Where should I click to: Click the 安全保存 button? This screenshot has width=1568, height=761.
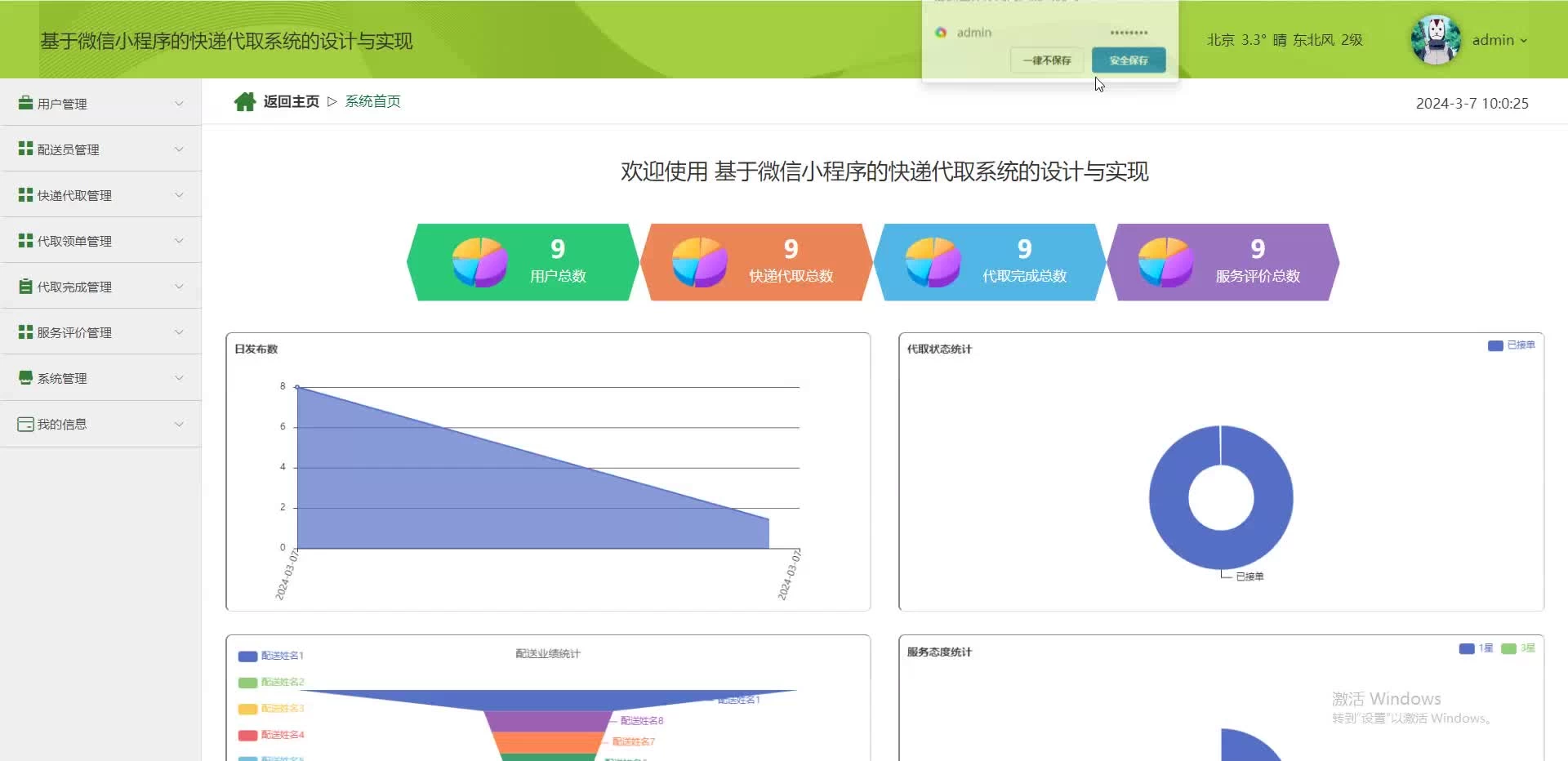click(x=1129, y=60)
